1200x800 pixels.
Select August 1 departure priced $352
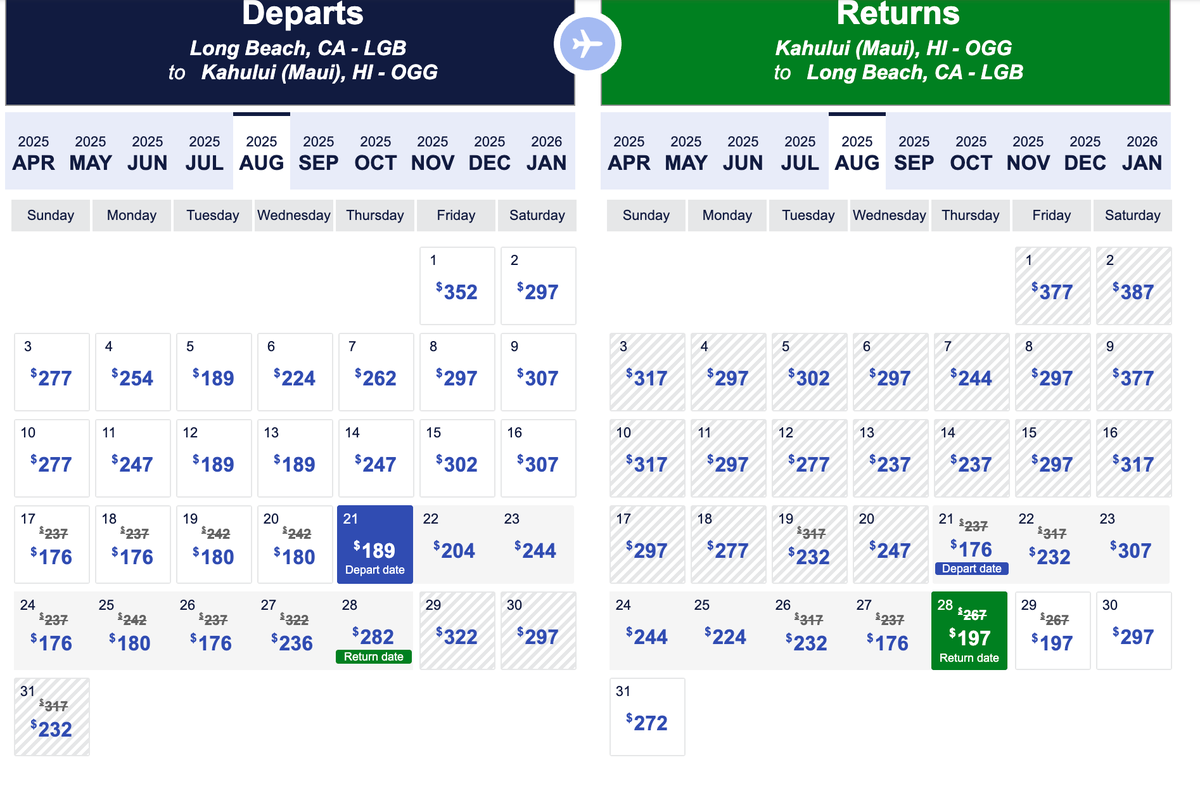457,286
